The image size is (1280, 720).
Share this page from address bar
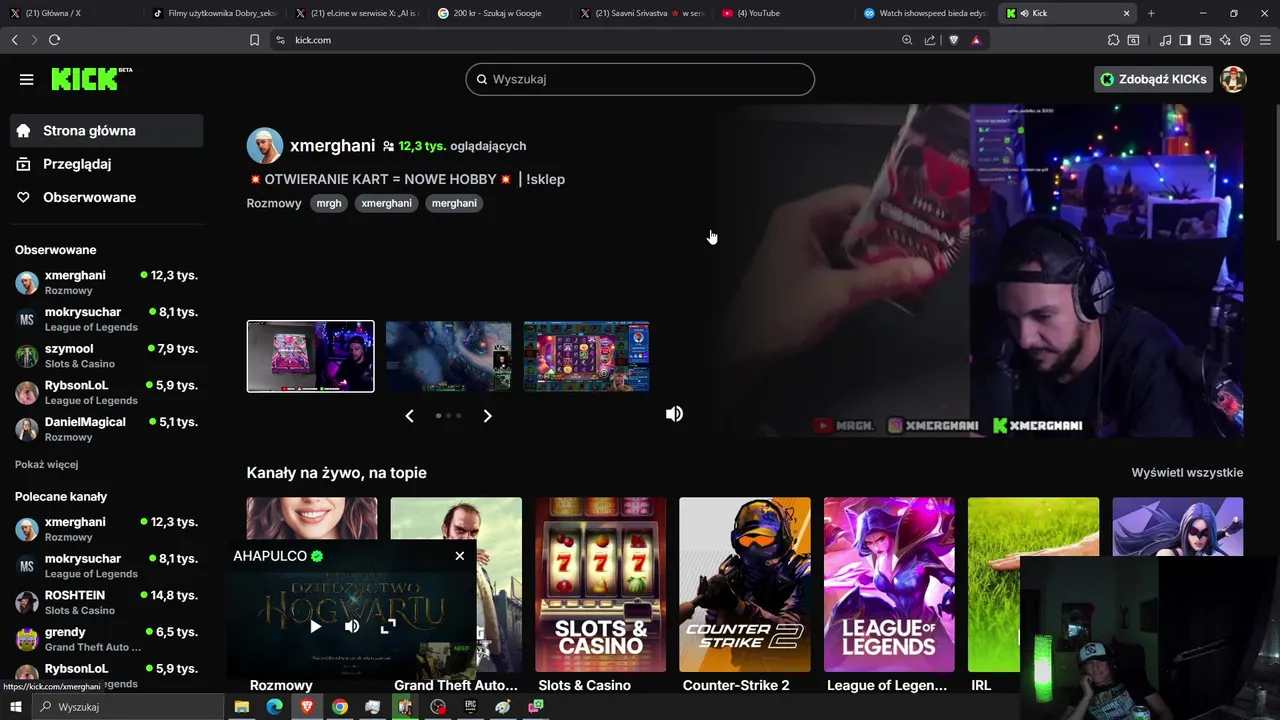pyautogui.click(x=930, y=40)
